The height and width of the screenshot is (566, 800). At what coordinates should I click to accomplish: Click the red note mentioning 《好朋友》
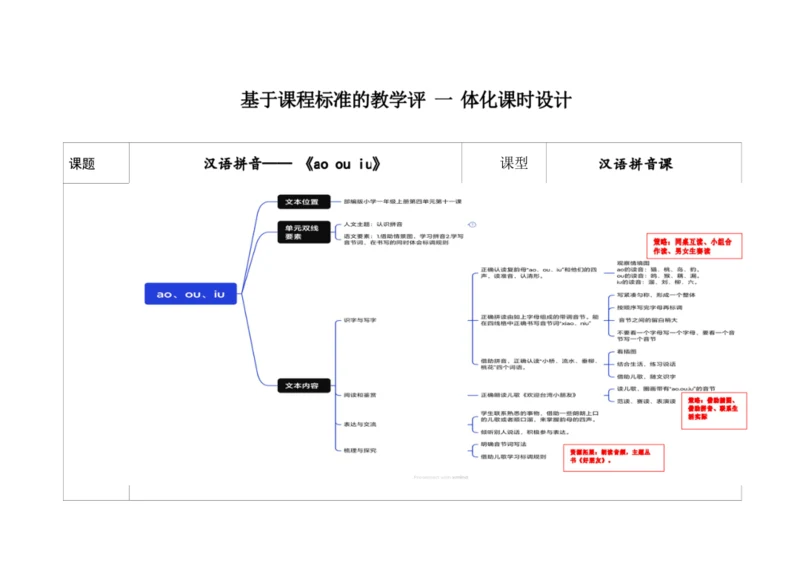point(613,458)
